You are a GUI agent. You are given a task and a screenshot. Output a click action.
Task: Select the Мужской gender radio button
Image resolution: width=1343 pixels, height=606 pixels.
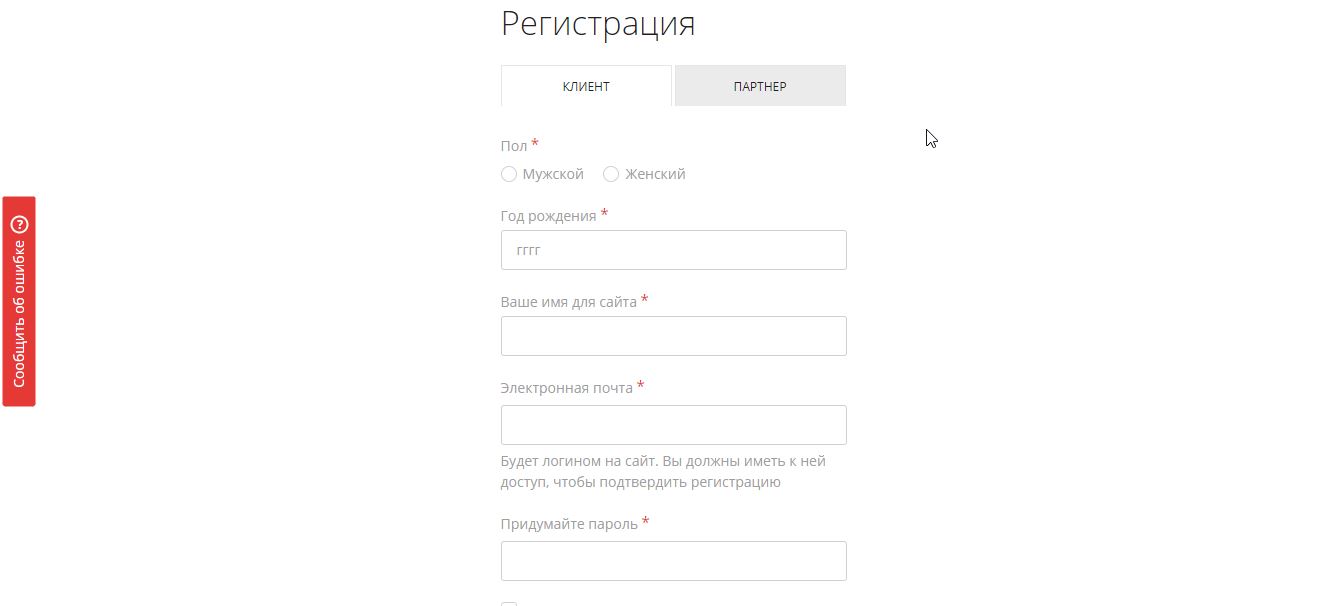(x=509, y=174)
